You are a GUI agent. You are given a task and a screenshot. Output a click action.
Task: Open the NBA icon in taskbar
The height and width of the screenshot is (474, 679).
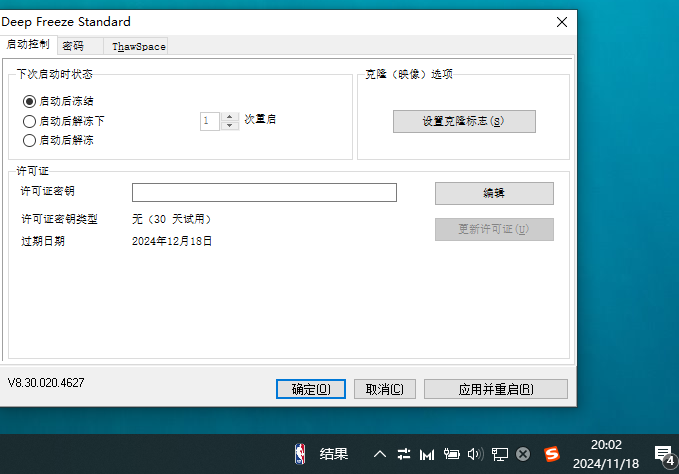pos(300,454)
